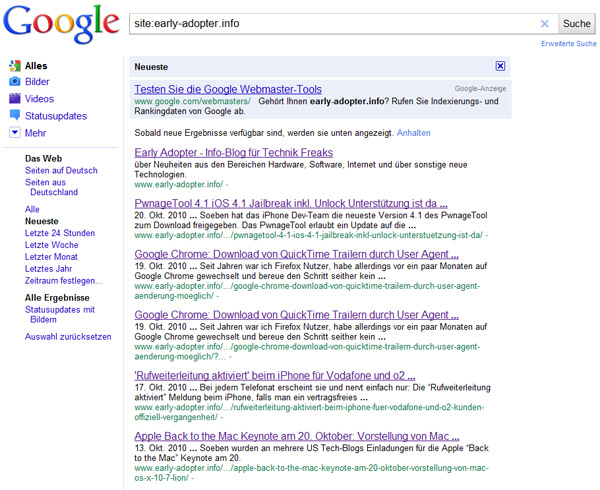Click the www.early-adopter.info/ URL of the first result
The height and width of the screenshot is (490, 600).
click(x=179, y=184)
